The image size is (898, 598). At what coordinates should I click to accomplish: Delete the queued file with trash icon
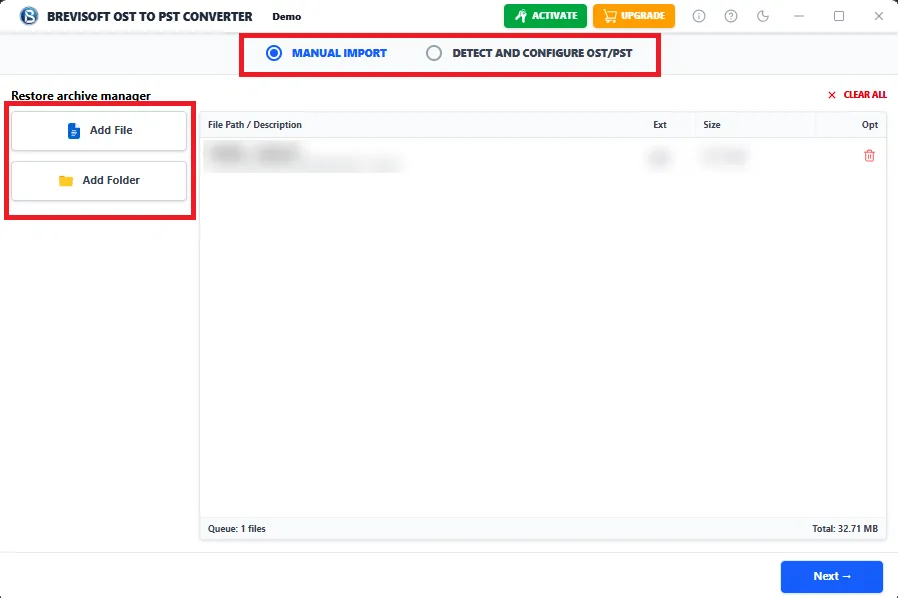click(x=869, y=155)
